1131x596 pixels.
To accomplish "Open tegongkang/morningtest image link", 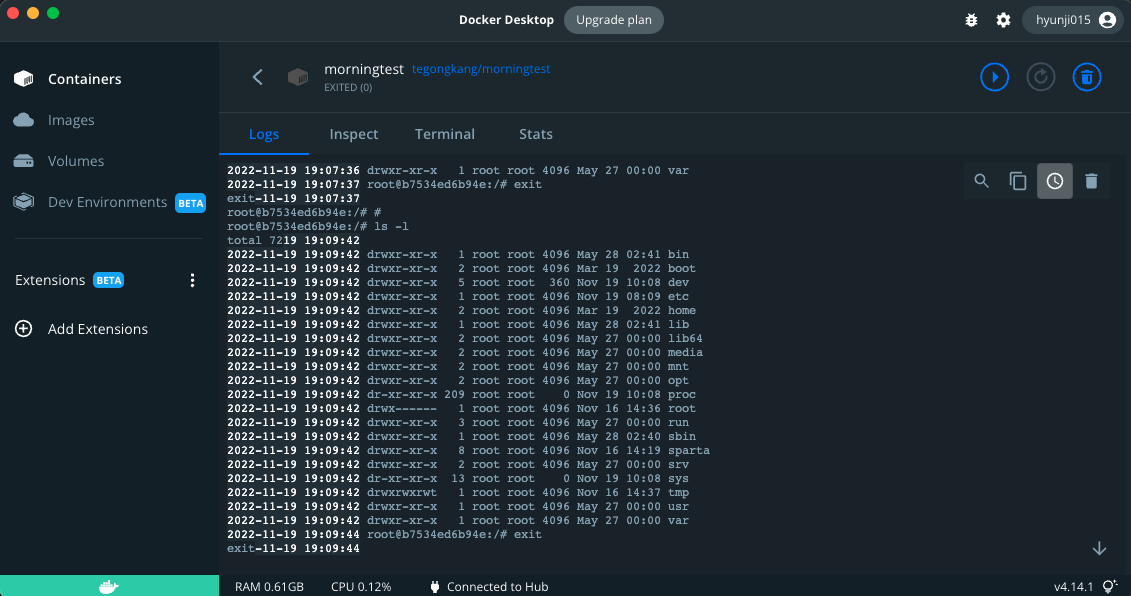I will click(x=480, y=69).
